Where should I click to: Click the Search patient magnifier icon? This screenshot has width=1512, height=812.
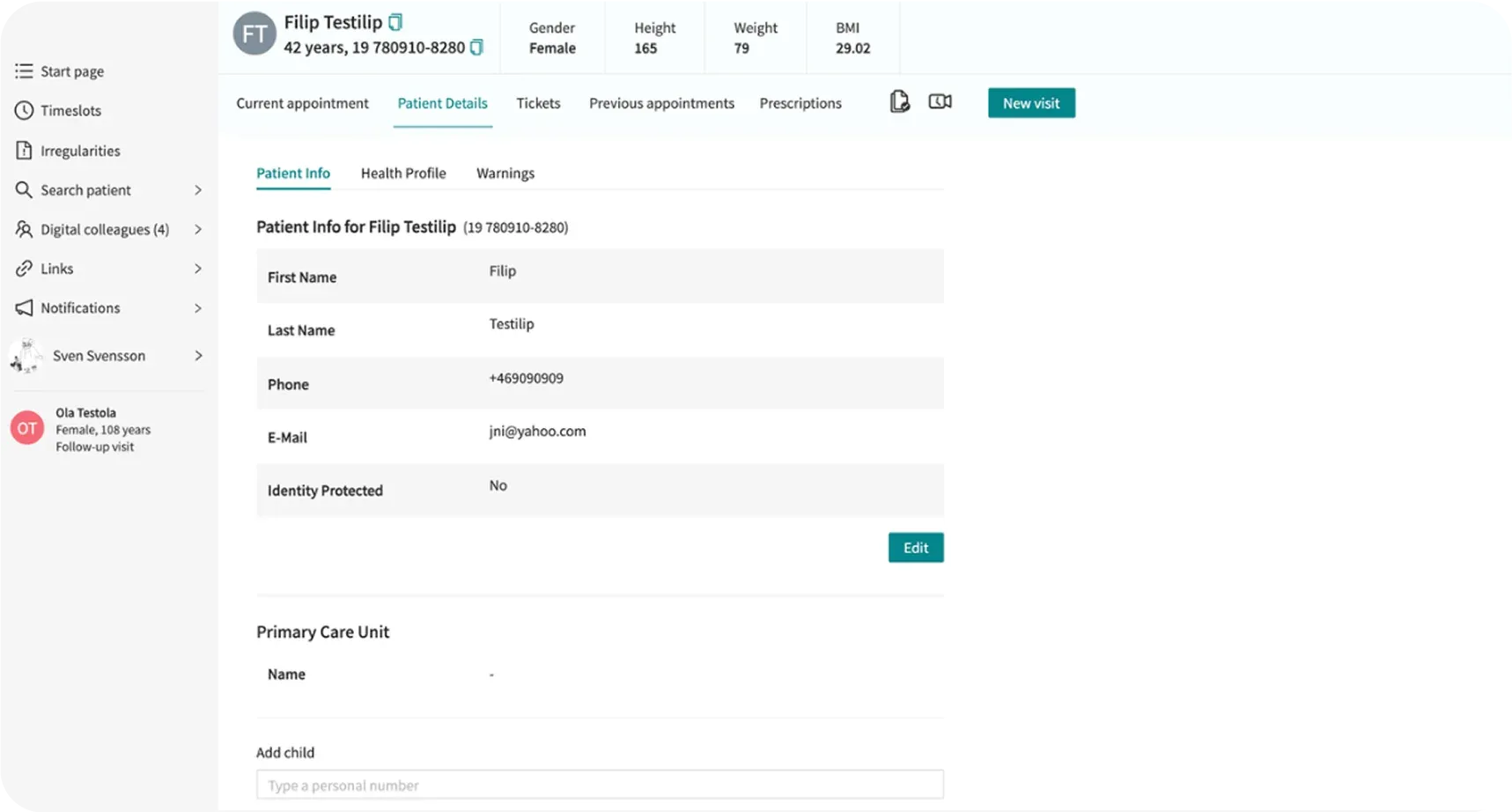24,189
